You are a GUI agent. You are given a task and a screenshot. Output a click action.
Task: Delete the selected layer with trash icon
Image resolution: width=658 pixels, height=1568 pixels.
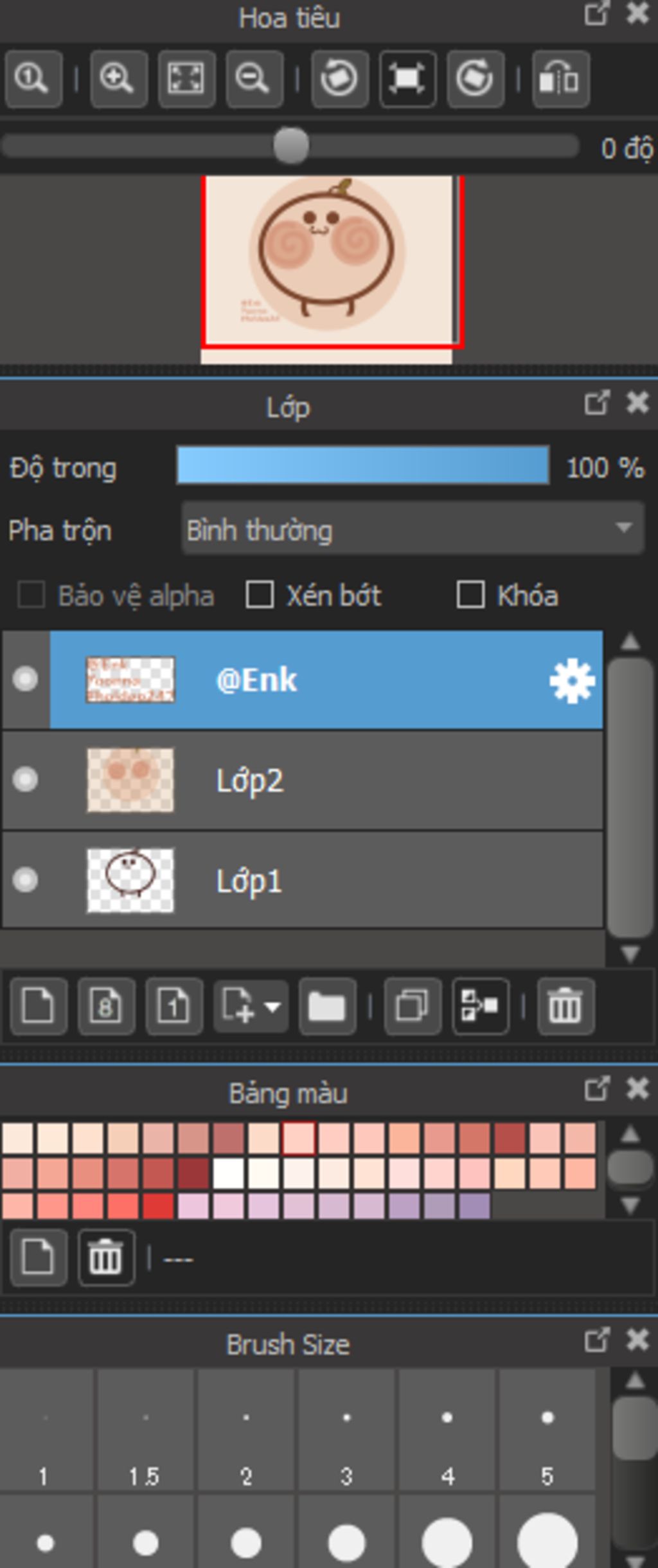click(x=565, y=1006)
